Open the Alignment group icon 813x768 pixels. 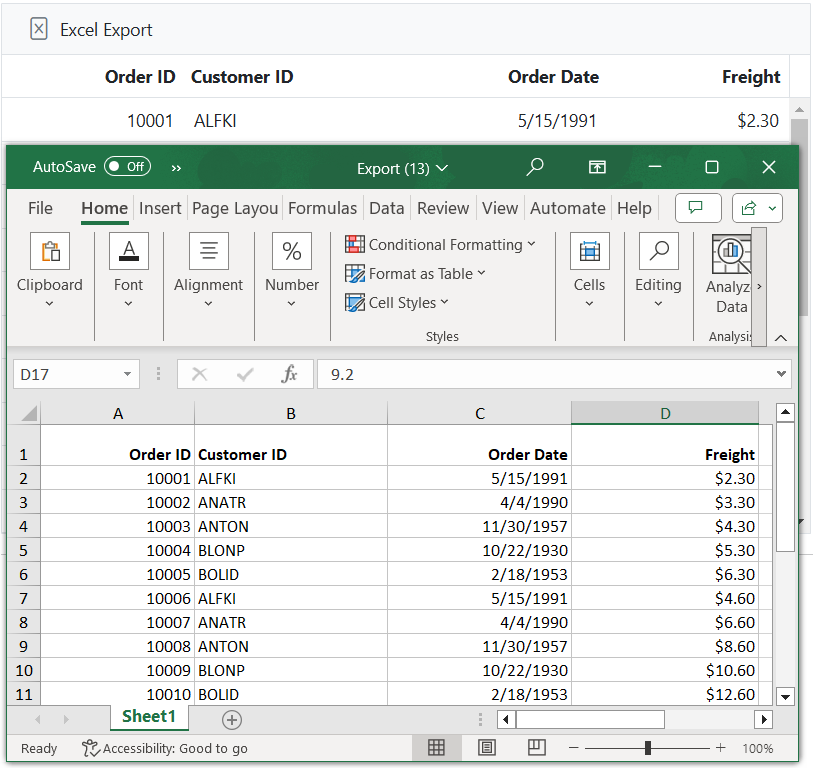[x=208, y=251]
